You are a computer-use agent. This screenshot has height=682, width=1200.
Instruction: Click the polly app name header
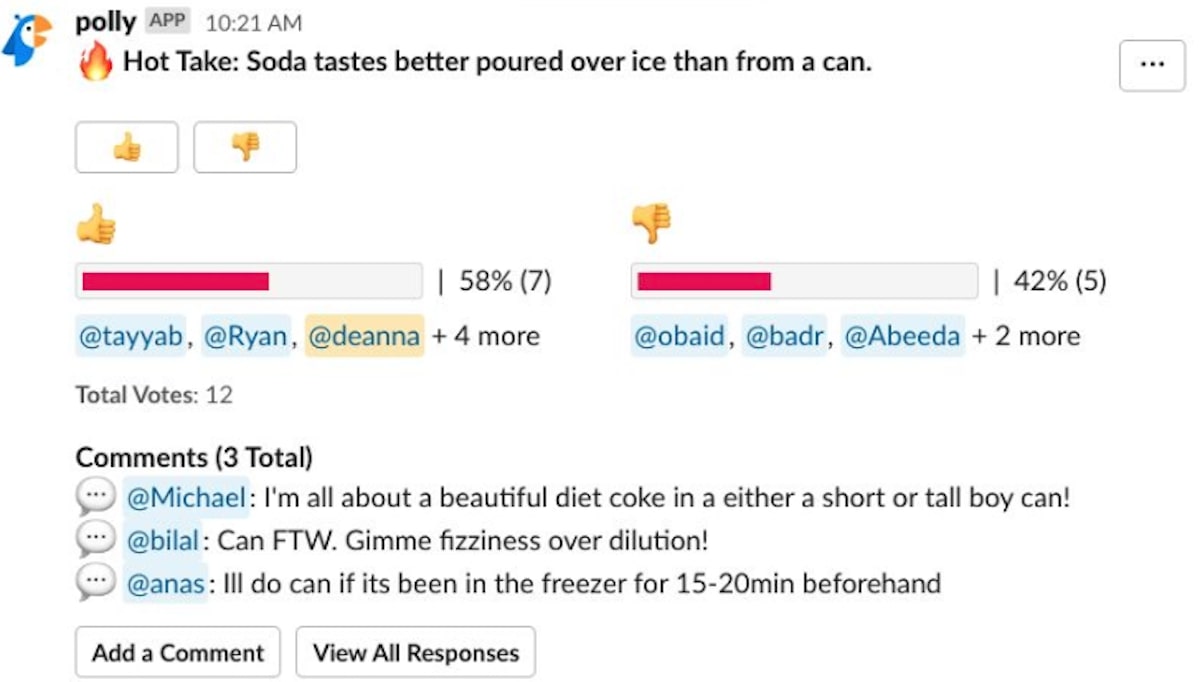coord(105,22)
